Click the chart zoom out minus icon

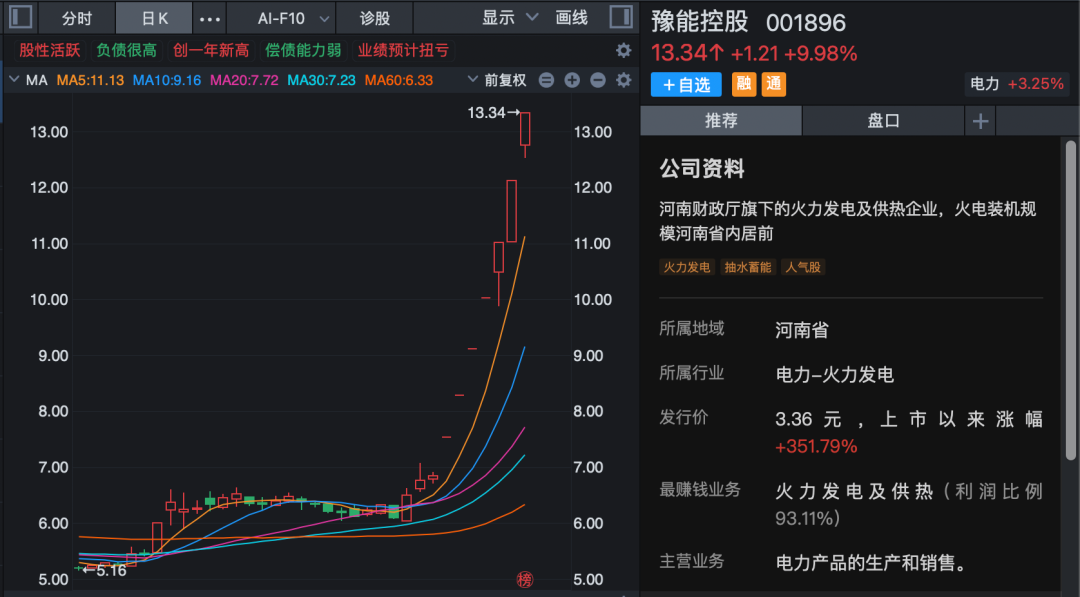(596, 78)
